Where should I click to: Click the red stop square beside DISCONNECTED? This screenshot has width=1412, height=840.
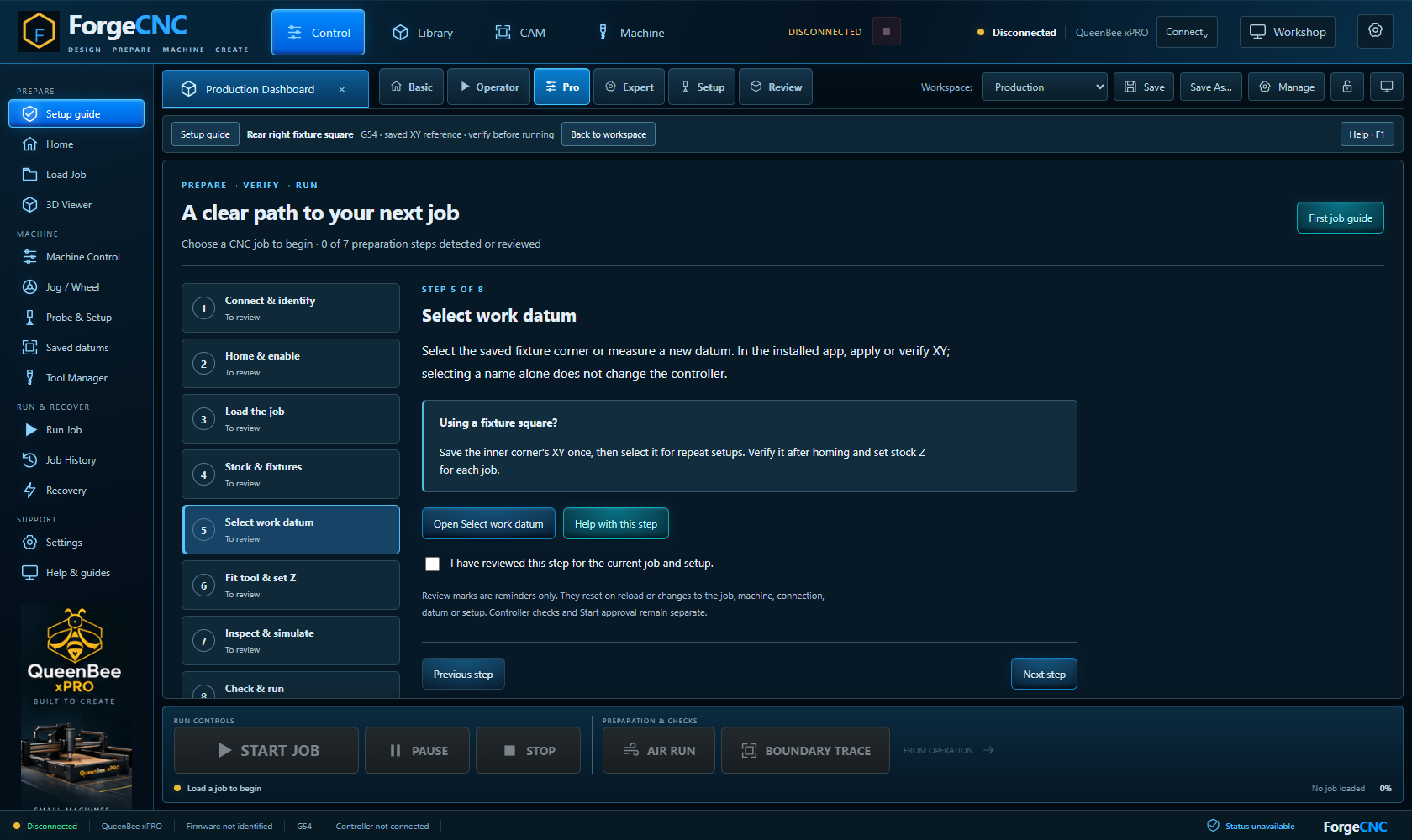click(886, 32)
